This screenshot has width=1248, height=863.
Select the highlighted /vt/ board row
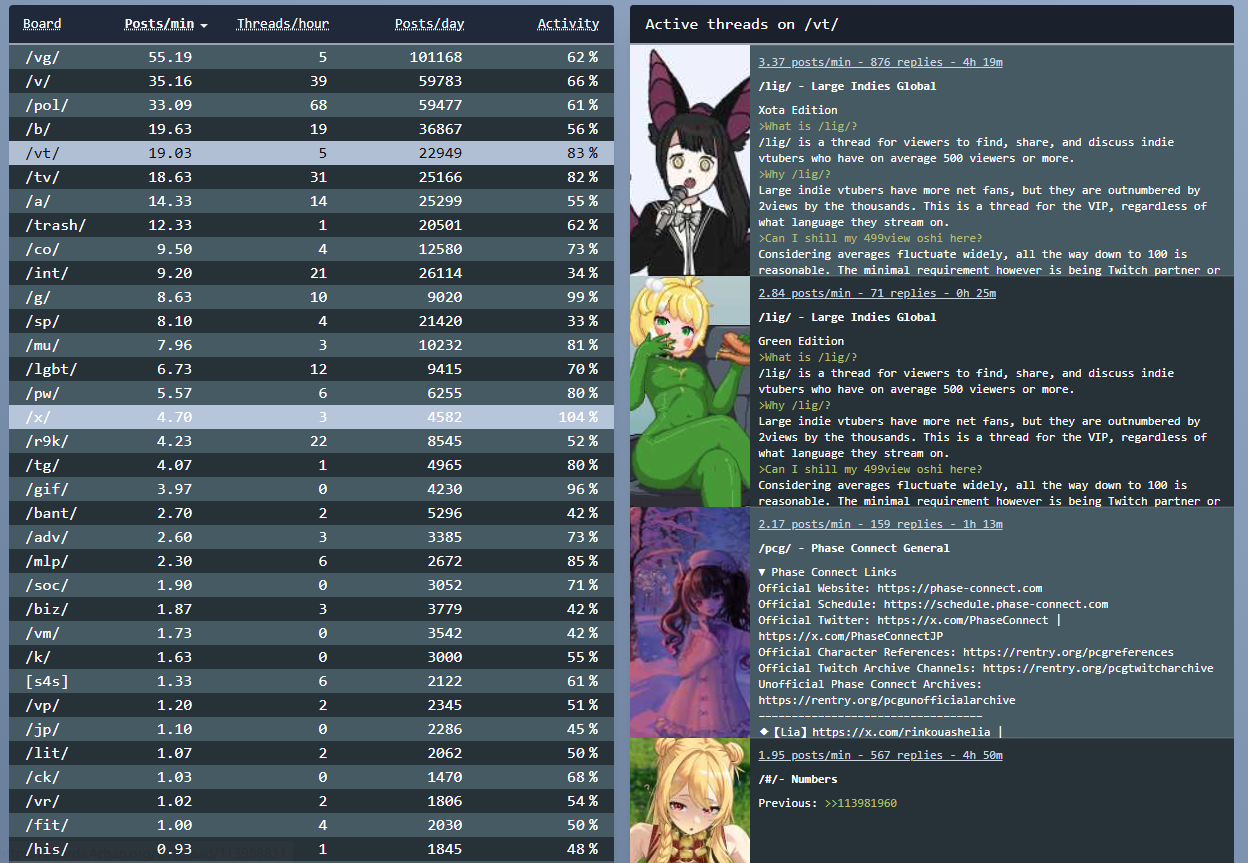(311, 153)
